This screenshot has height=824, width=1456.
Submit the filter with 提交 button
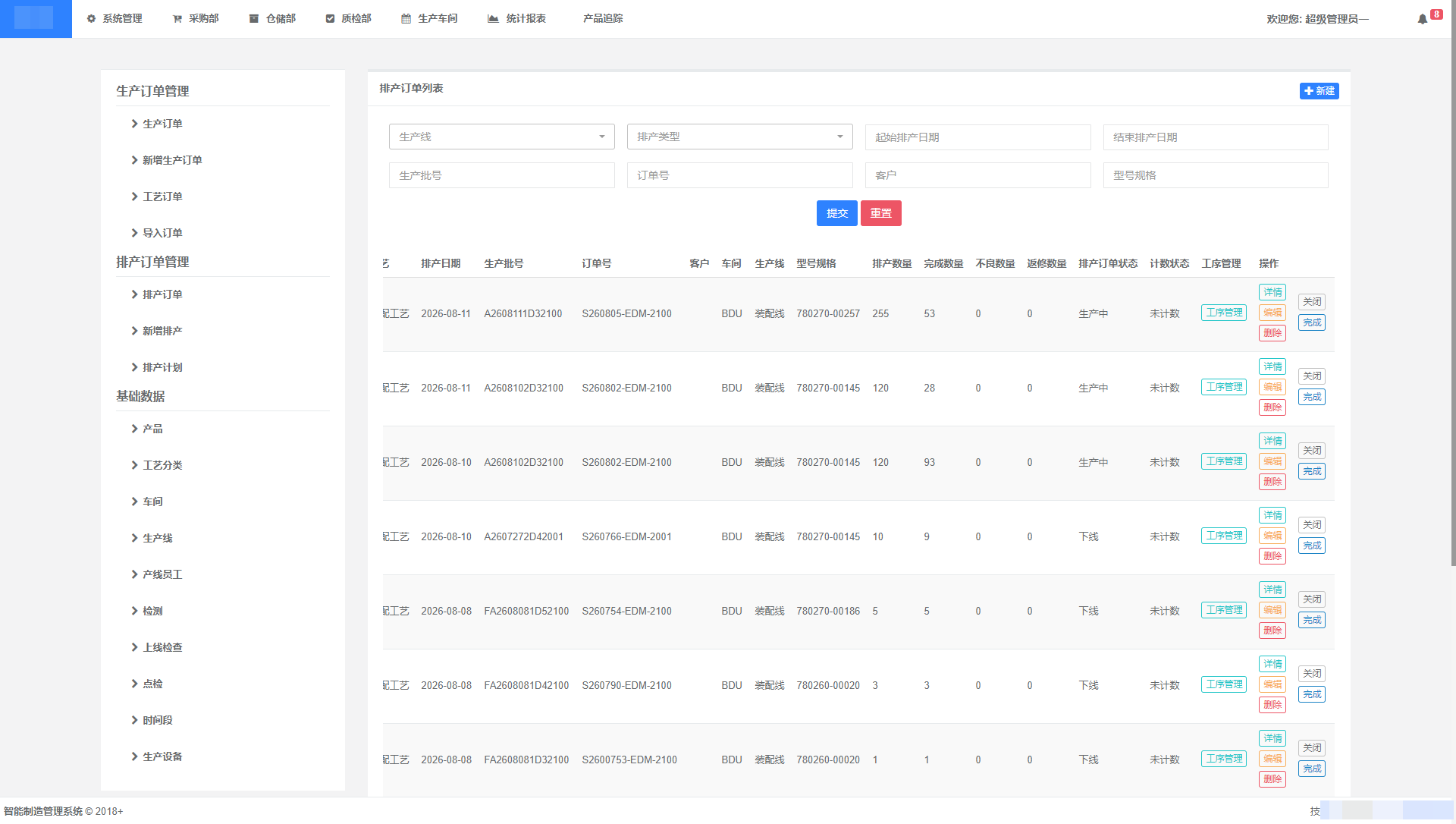pyautogui.click(x=837, y=213)
